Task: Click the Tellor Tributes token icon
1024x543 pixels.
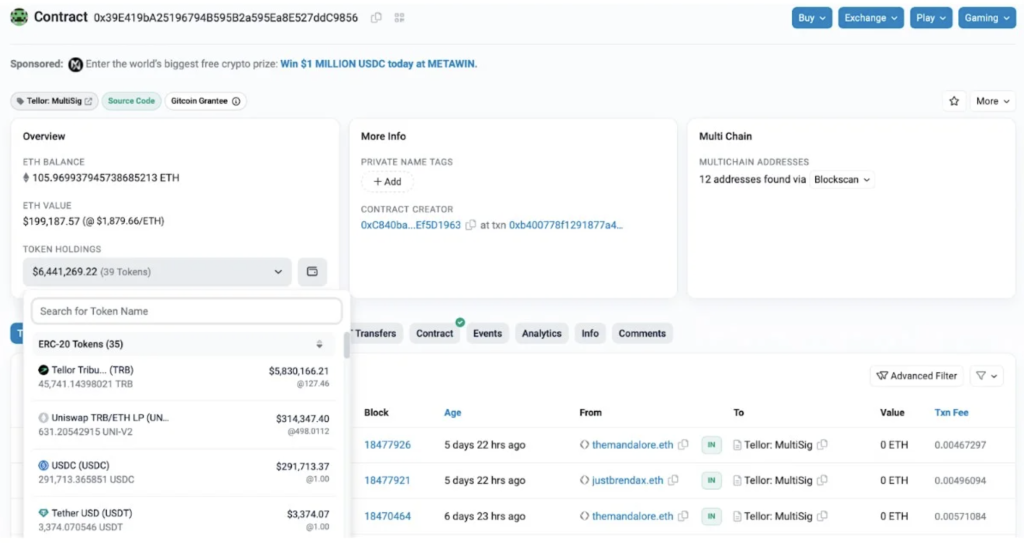Action: [43, 370]
